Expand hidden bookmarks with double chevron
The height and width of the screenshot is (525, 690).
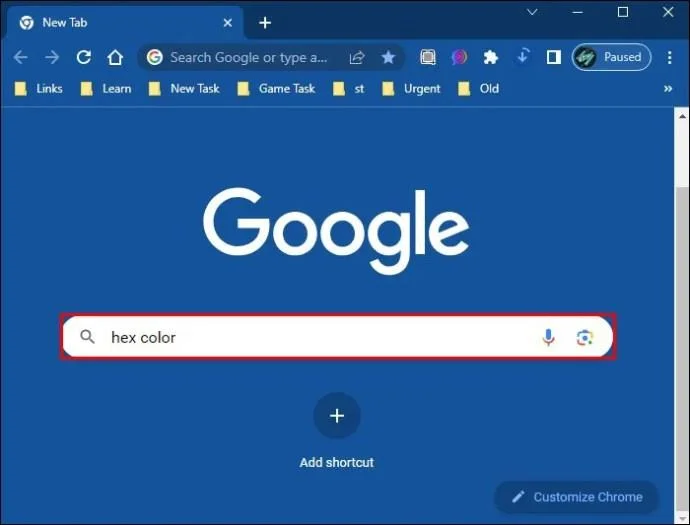(x=668, y=88)
